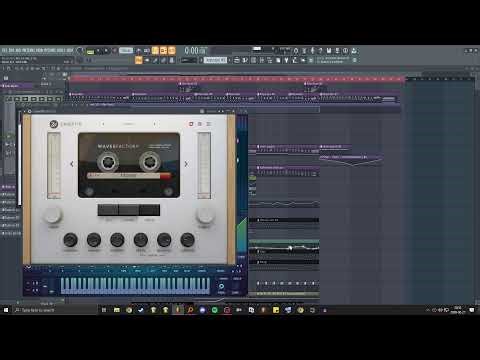Click the arrow right of pattern selector
Screen dimensions: 480x360
click(x=230, y=60)
